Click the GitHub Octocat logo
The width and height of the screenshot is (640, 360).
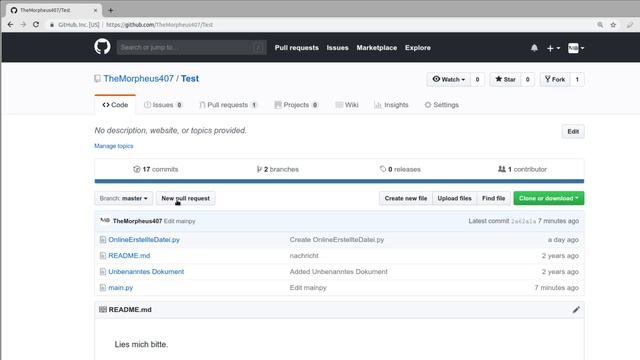pyautogui.click(x=102, y=47)
